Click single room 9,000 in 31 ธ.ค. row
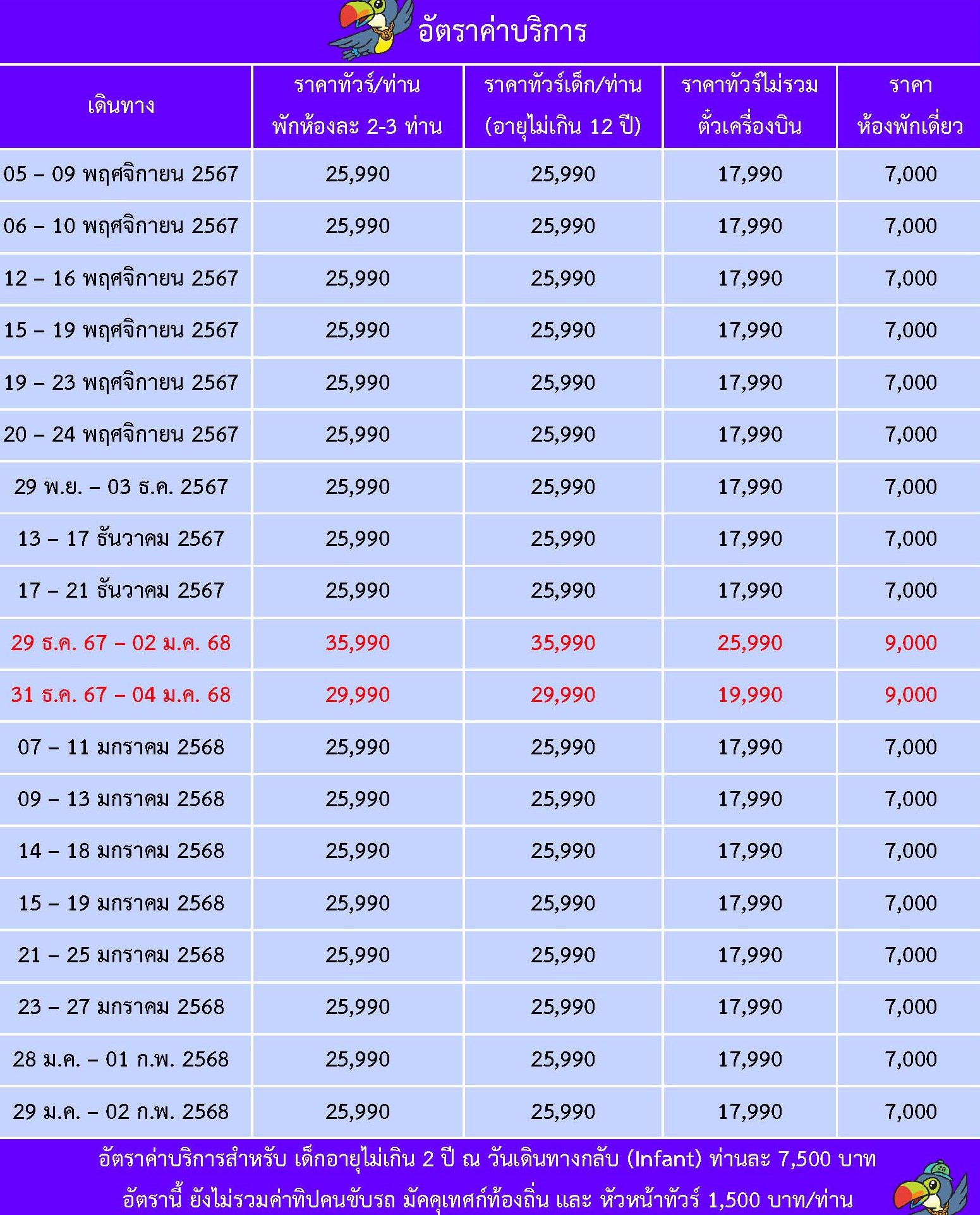This screenshot has width=980, height=1215. coord(910,694)
